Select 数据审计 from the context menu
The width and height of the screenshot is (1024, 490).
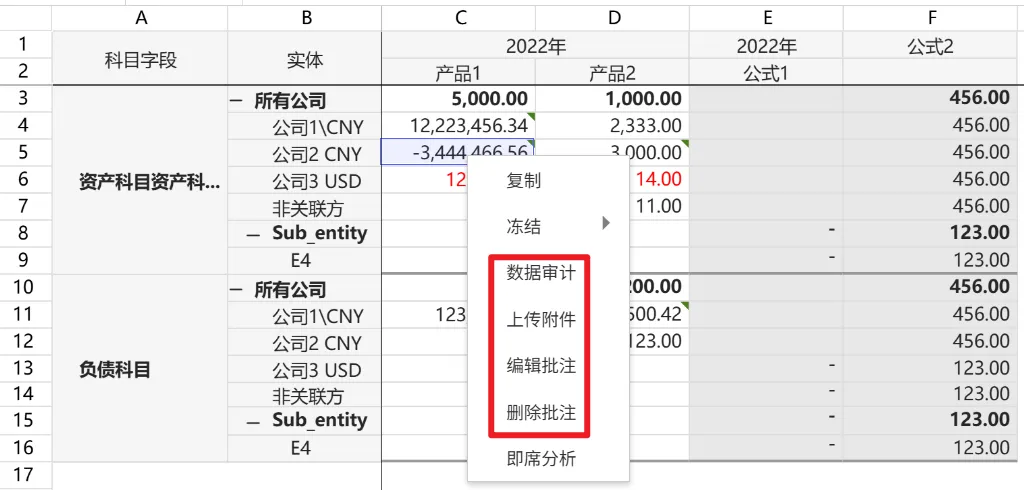(540, 273)
